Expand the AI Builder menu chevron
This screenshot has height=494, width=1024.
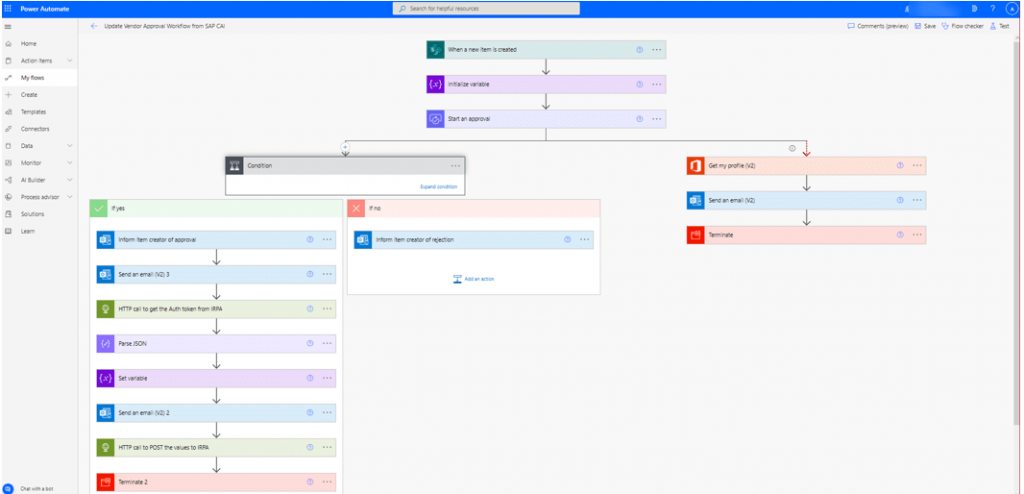click(70, 180)
